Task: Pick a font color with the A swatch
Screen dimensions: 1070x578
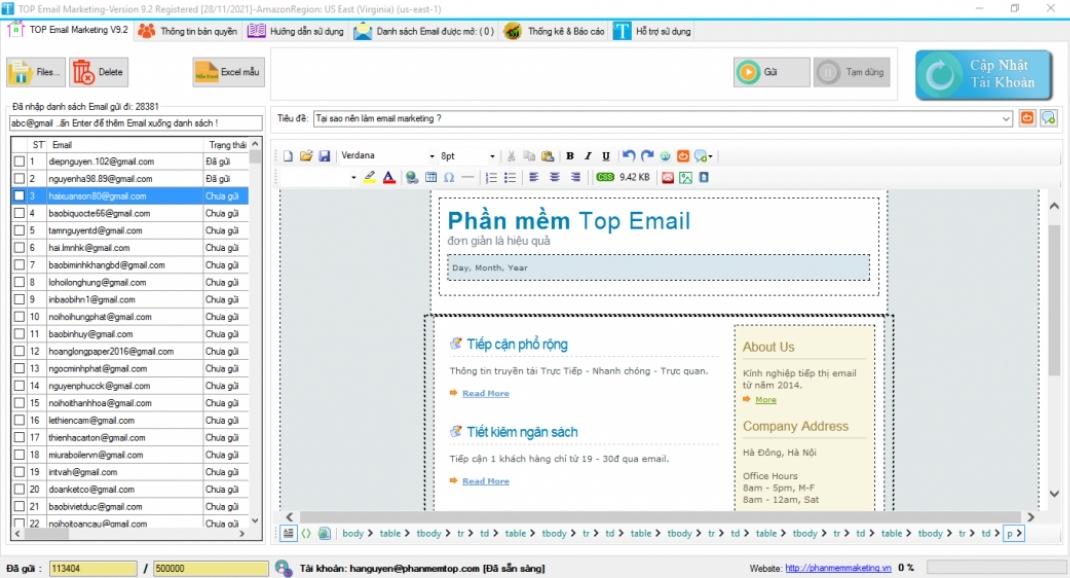Action: click(386, 177)
